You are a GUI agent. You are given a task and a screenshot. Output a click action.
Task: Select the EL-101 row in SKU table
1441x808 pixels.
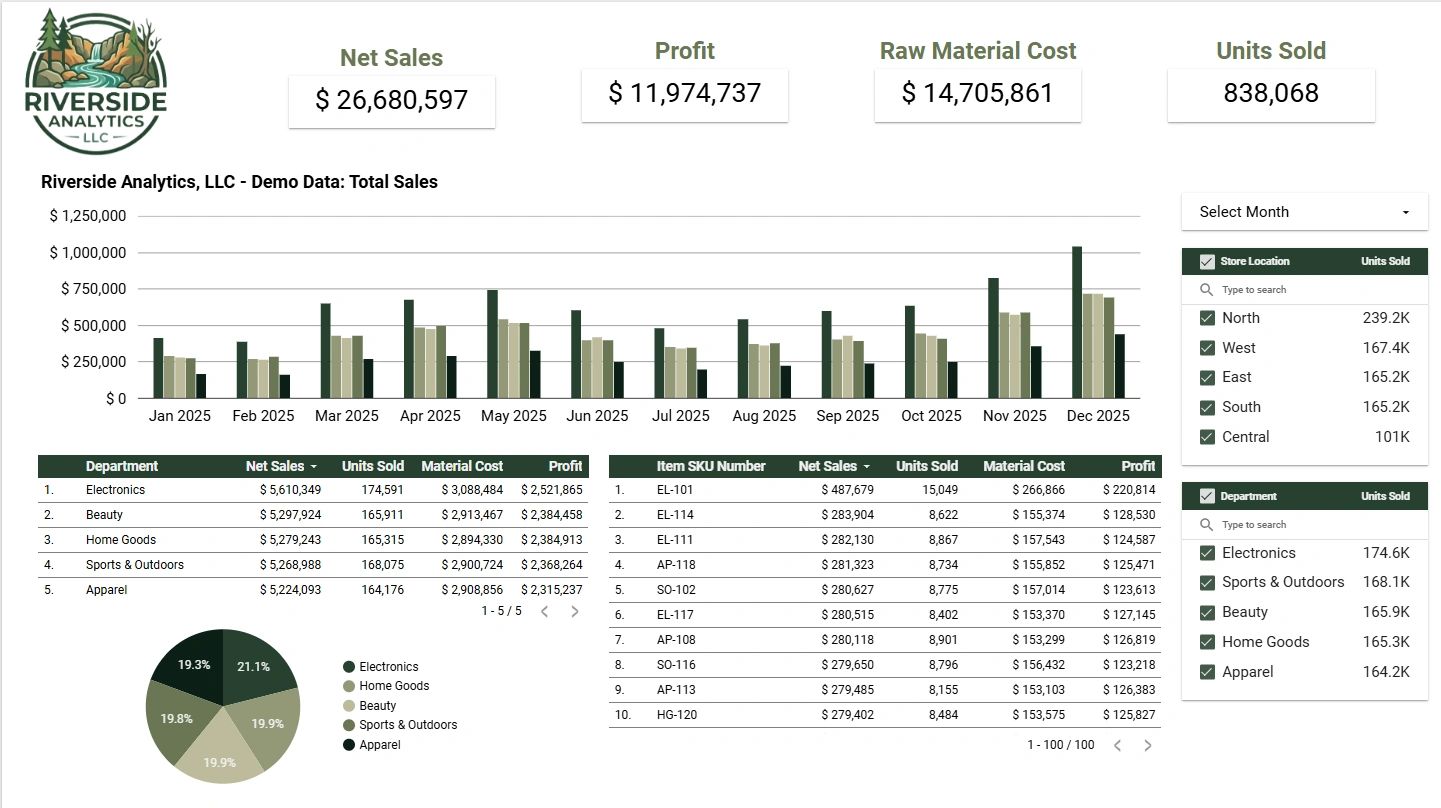pyautogui.click(x=885, y=490)
